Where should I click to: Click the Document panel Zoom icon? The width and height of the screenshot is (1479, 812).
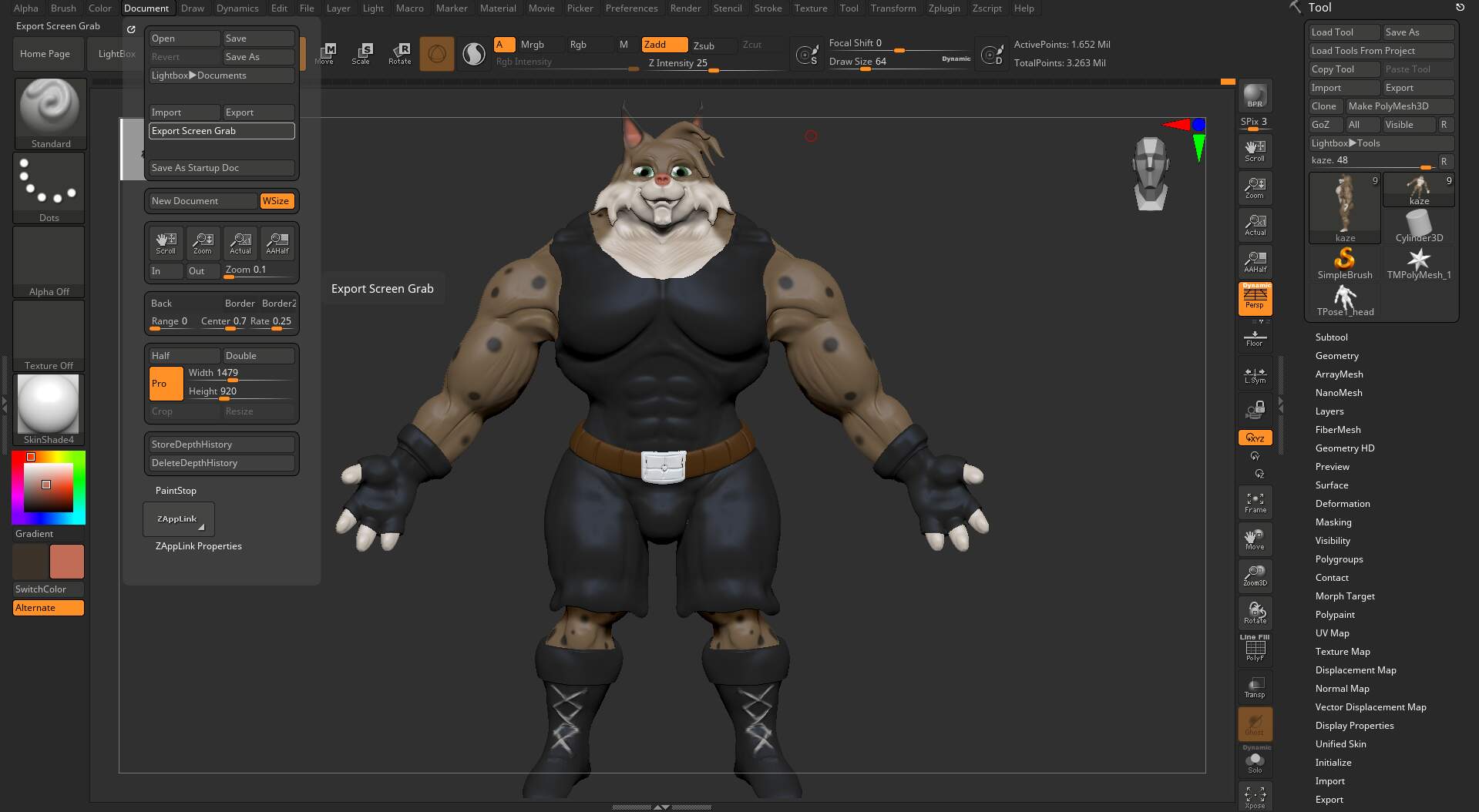(x=203, y=243)
